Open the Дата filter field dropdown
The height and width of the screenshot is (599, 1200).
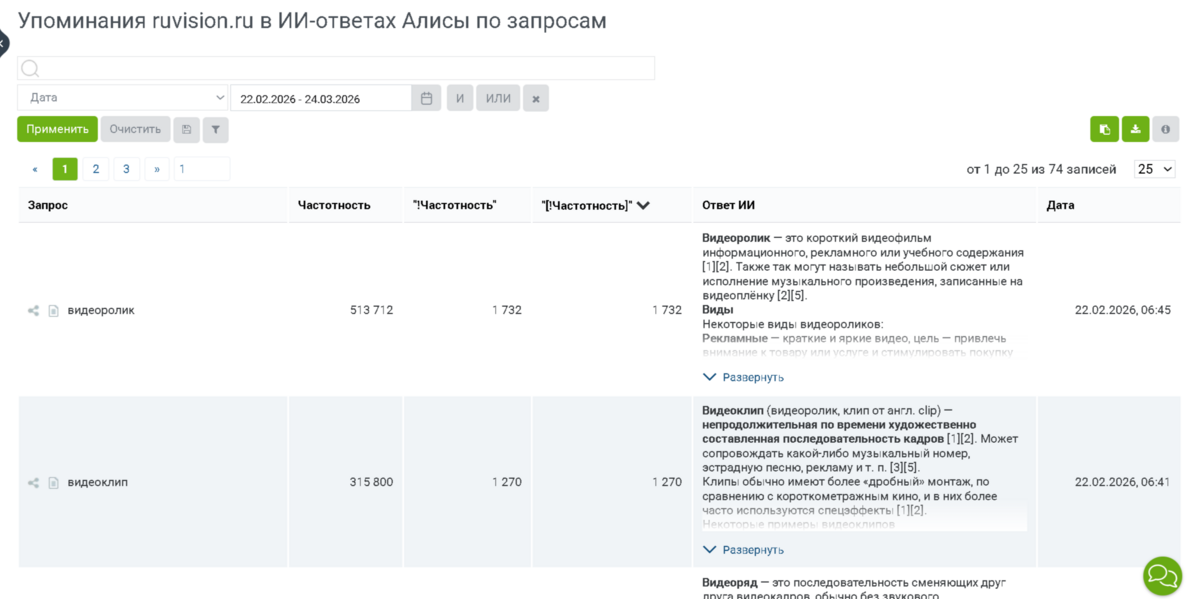(x=123, y=98)
